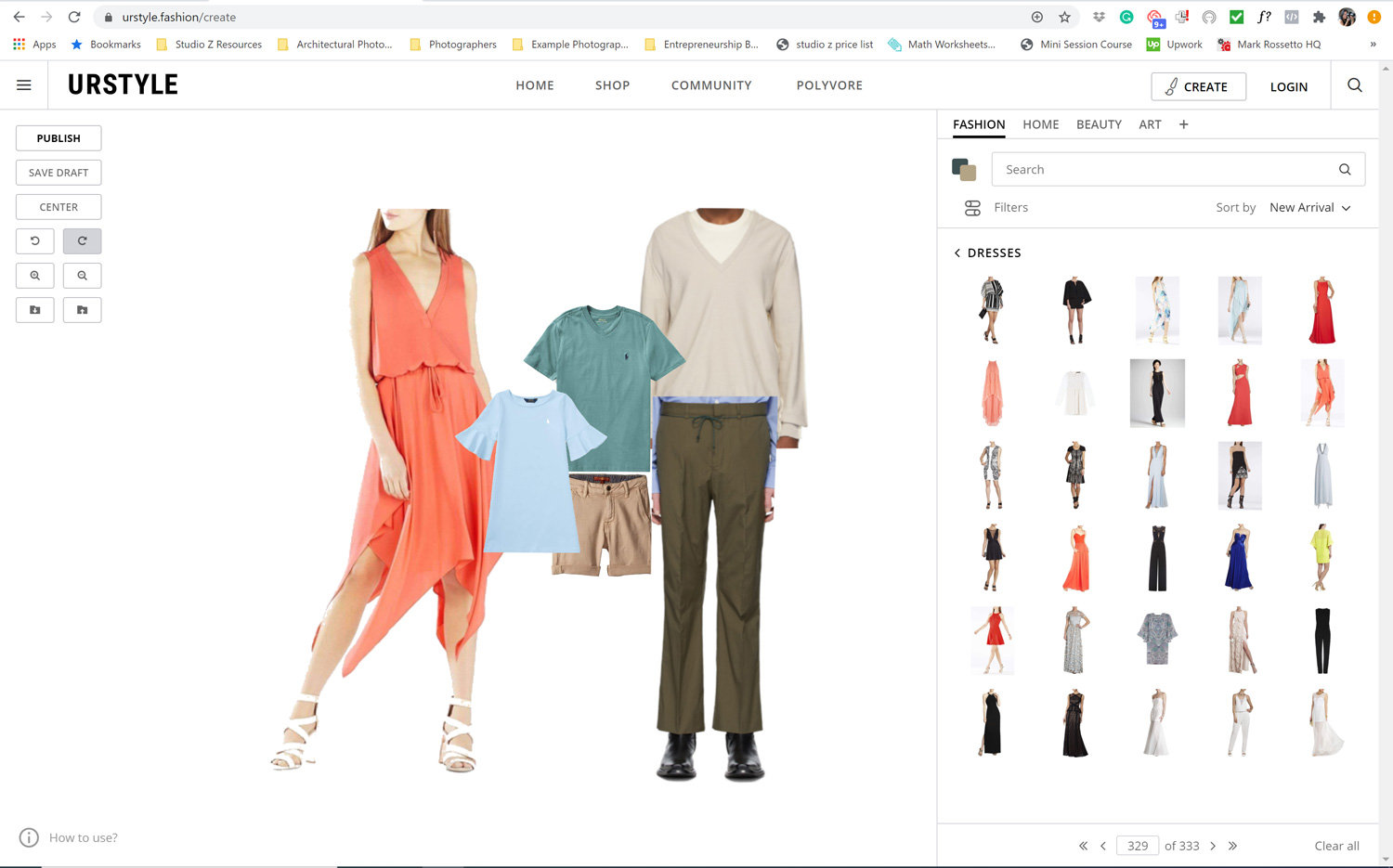Send selected item backward with folder-down icon
Image resolution: width=1393 pixels, height=868 pixels.
[x=35, y=310]
